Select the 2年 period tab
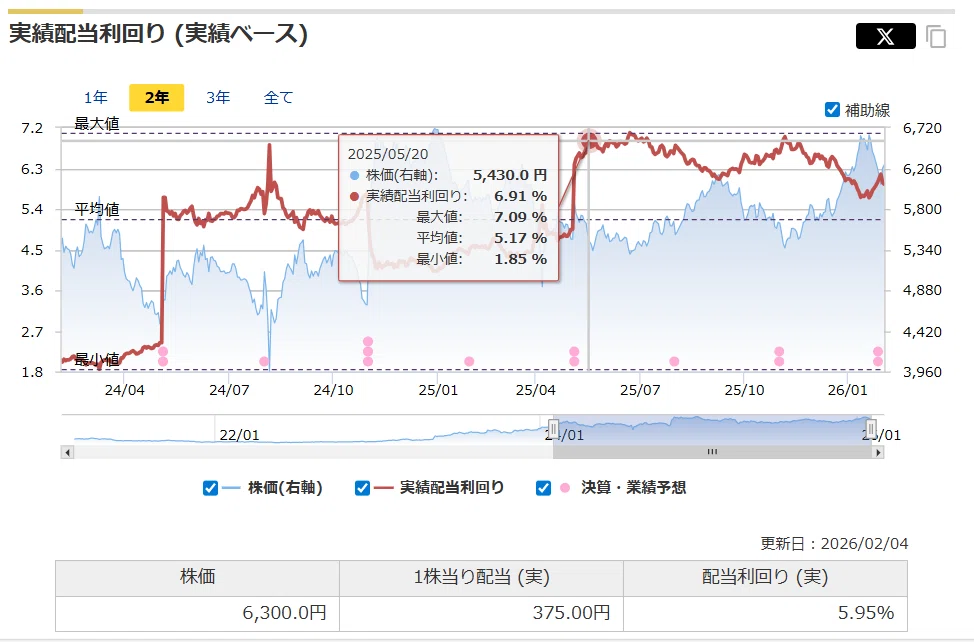 [x=157, y=97]
